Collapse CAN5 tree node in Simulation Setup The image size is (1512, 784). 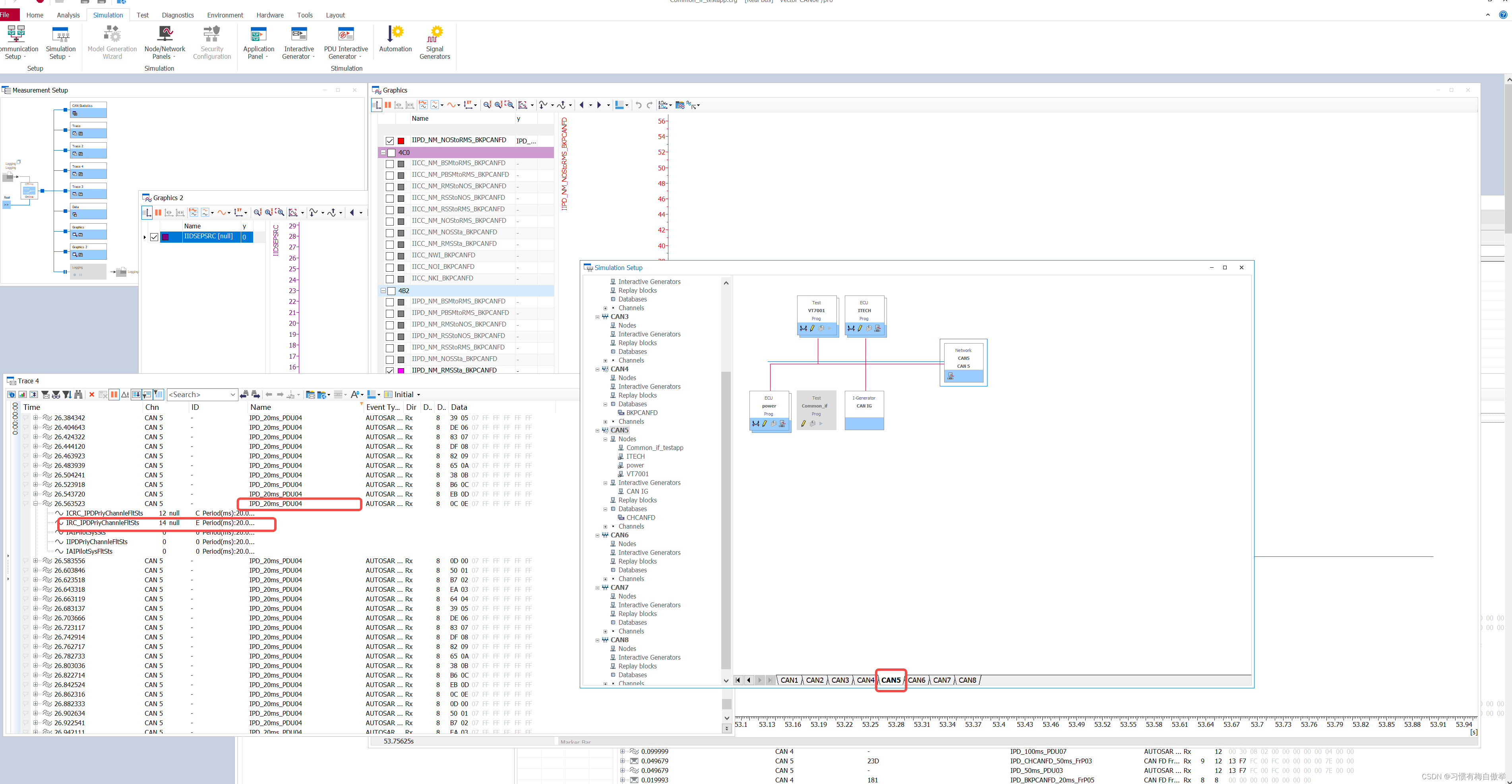click(598, 430)
